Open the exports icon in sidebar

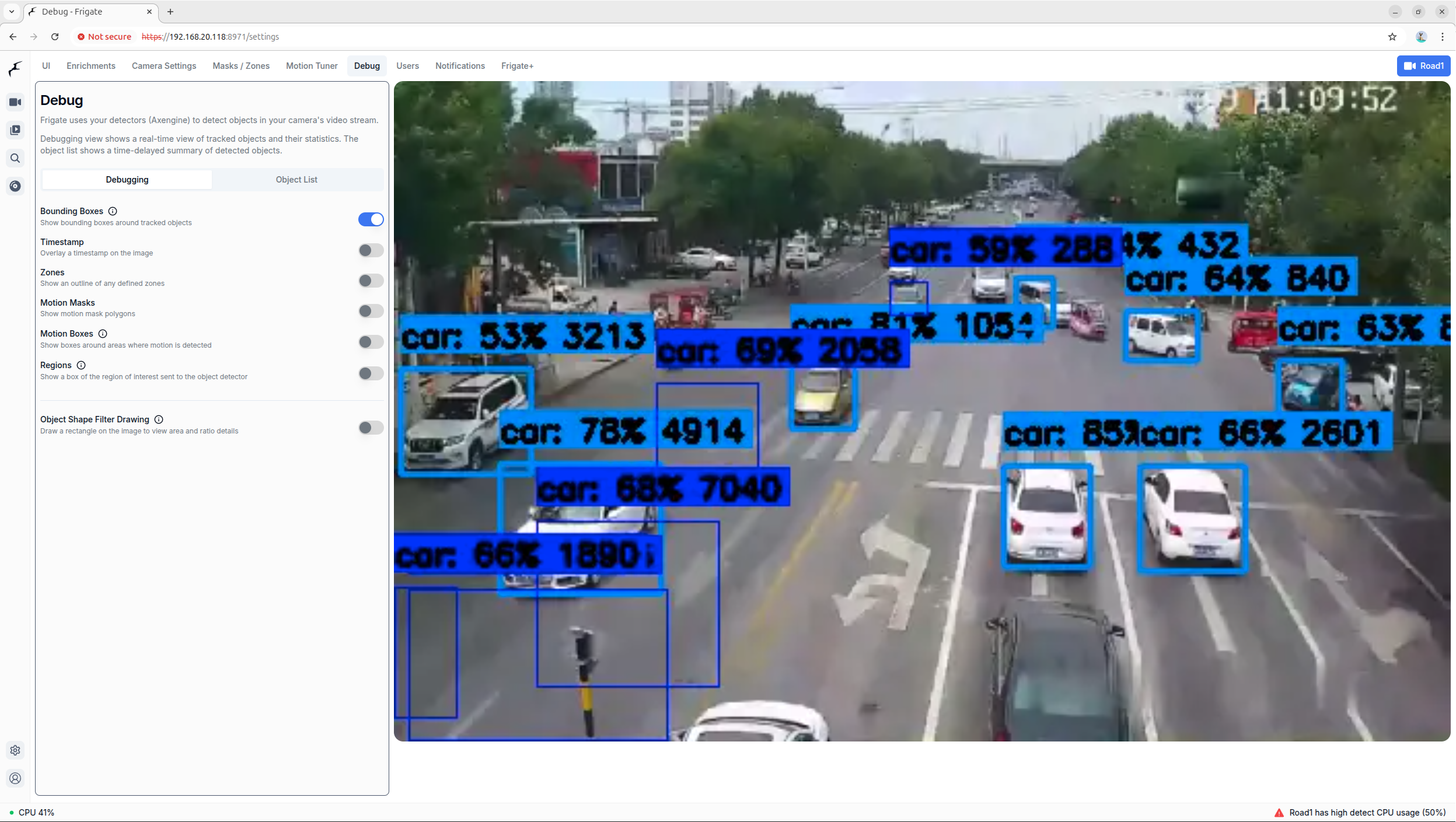[15, 186]
